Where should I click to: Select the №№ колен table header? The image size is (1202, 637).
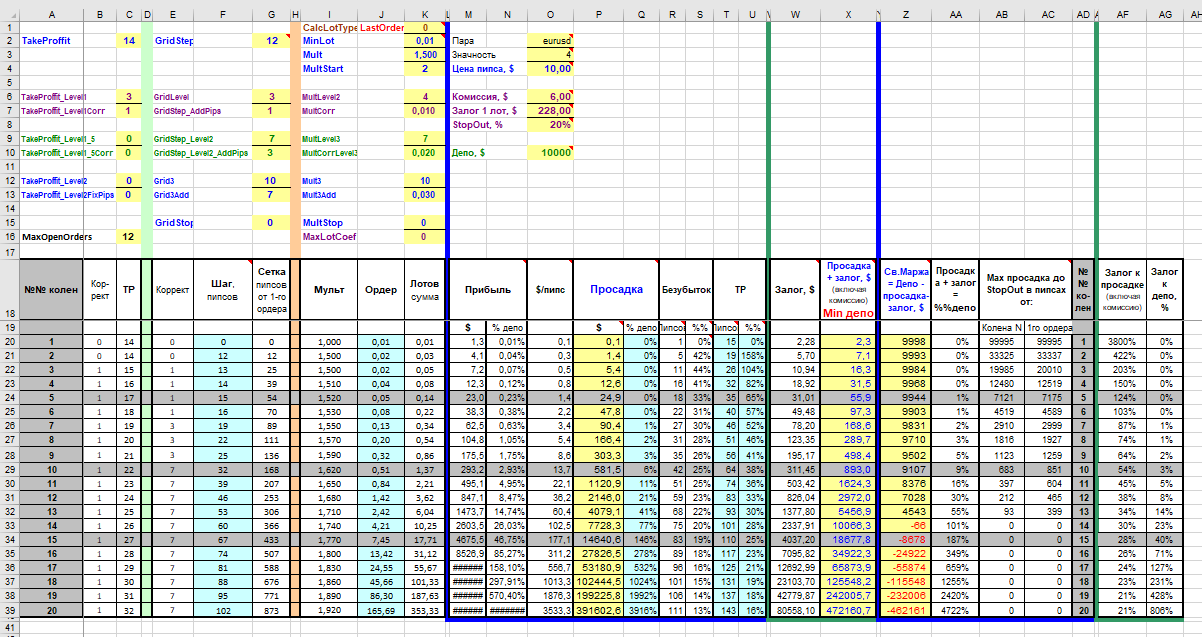click(x=52, y=289)
